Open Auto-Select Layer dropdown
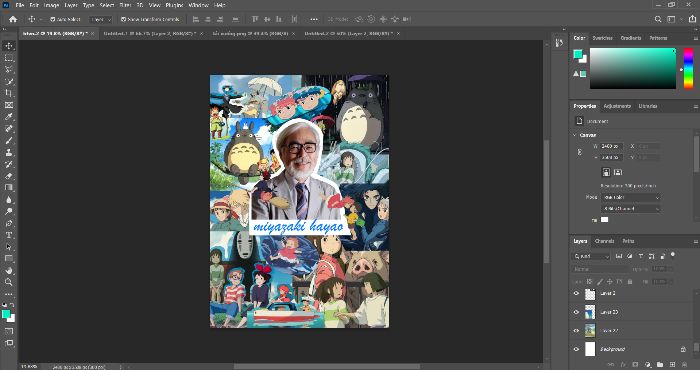 coord(100,19)
